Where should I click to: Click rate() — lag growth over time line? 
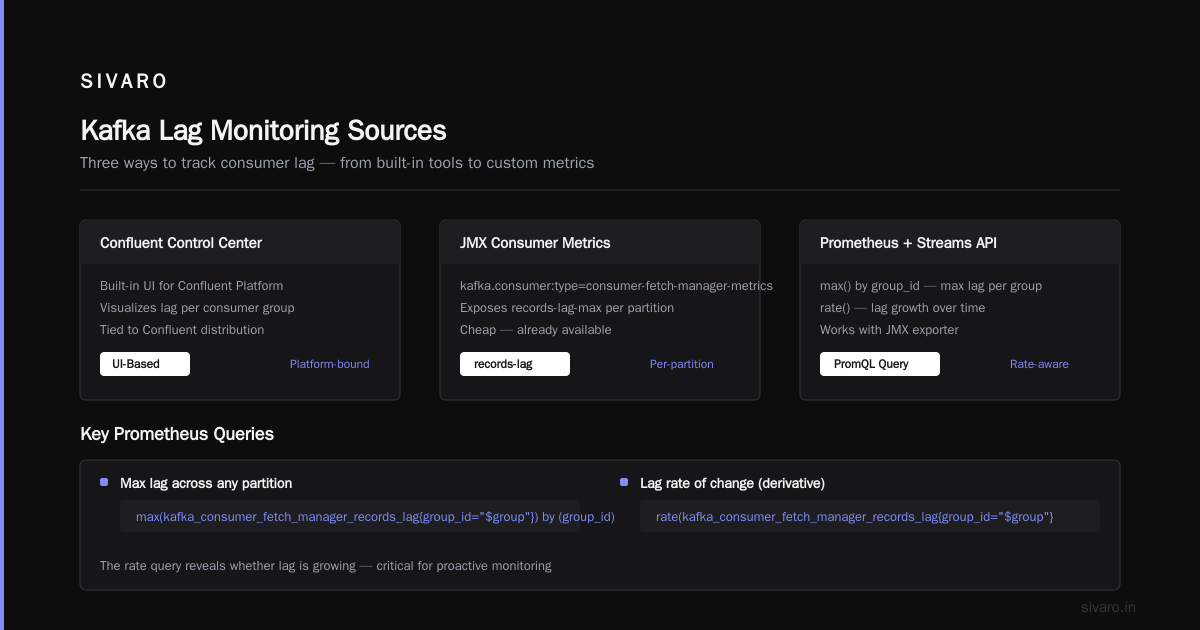pos(902,308)
